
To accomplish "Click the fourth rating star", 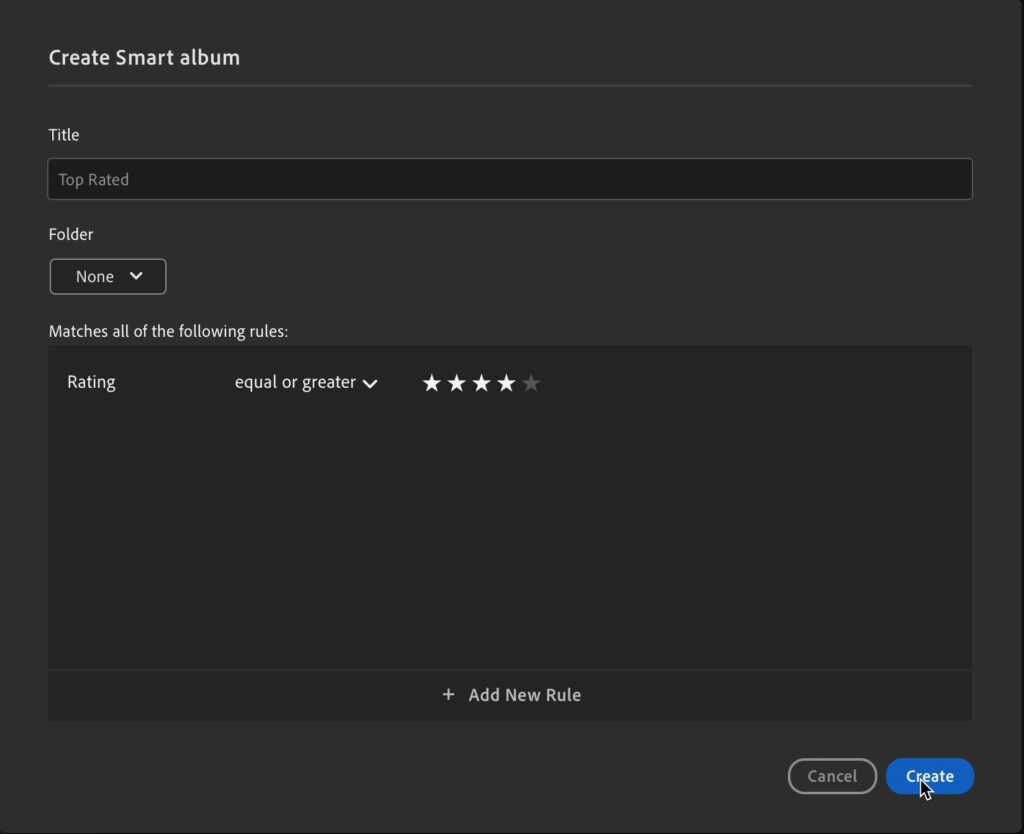I will point(507,383).
